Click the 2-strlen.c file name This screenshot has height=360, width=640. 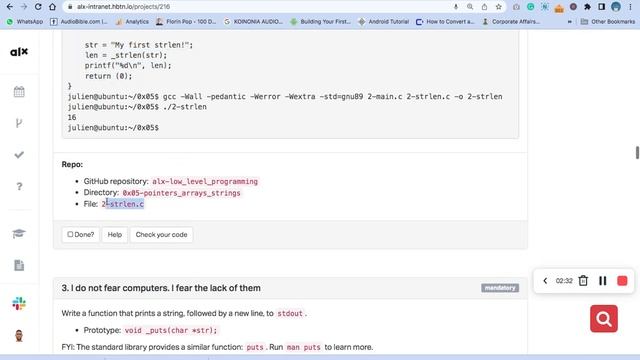[x=123, y=204]
